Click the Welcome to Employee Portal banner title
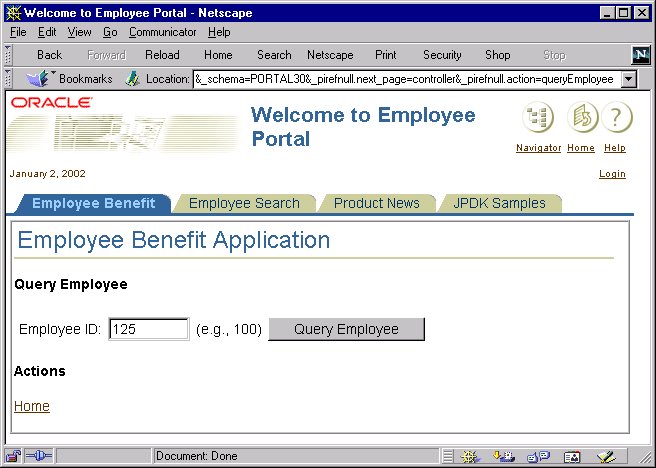This screenshot has width=656, height=468. coord(363,127)
